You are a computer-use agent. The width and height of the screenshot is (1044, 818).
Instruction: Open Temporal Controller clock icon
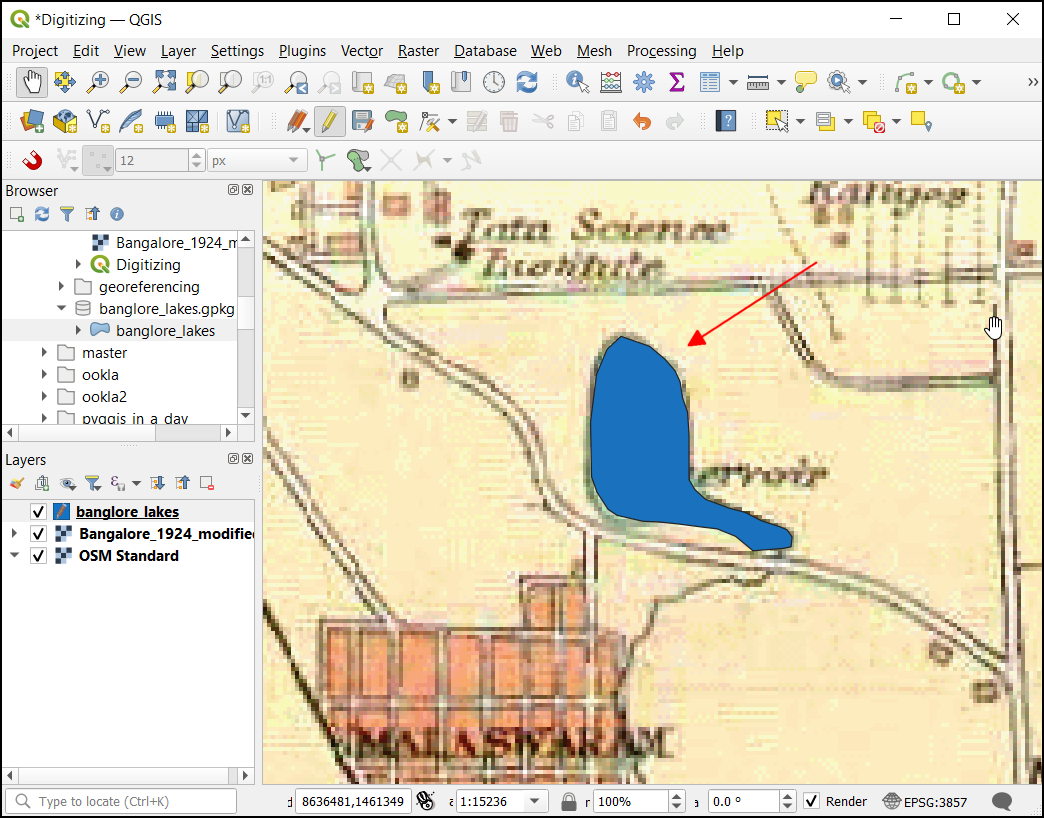[493, 83]
